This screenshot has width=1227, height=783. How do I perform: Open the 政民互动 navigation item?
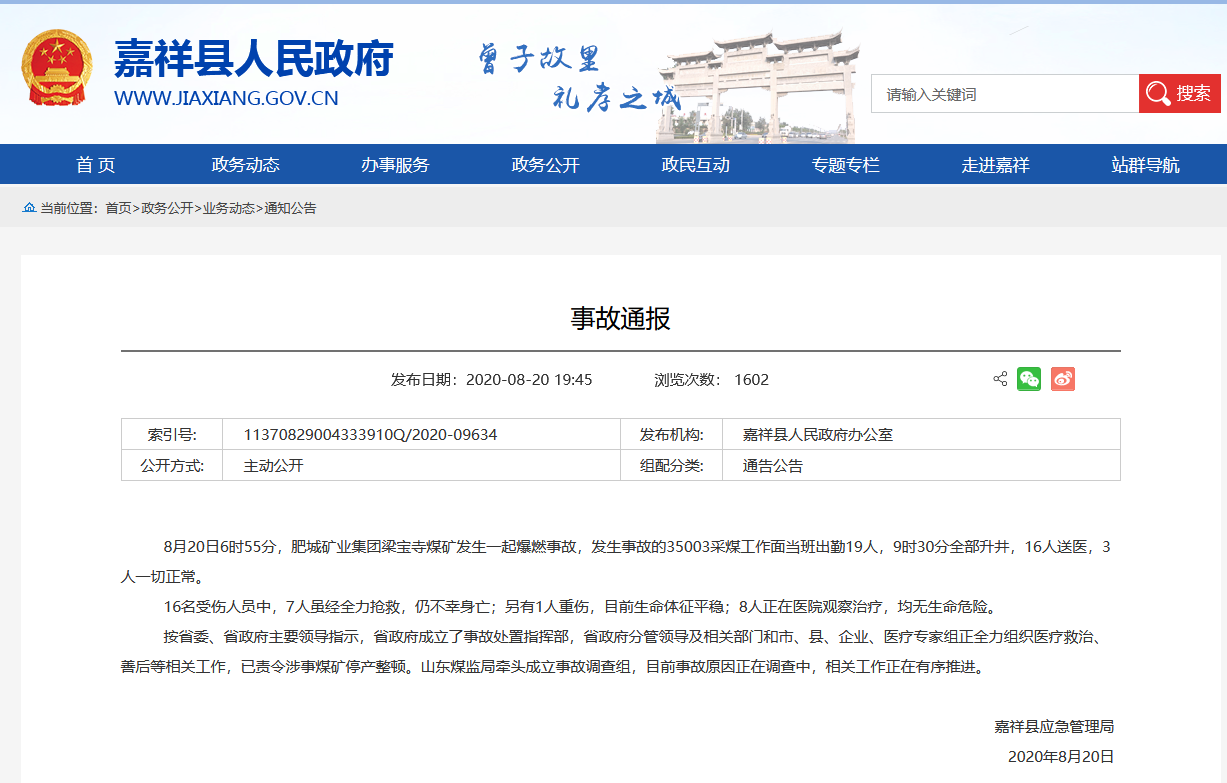point(695,165)
